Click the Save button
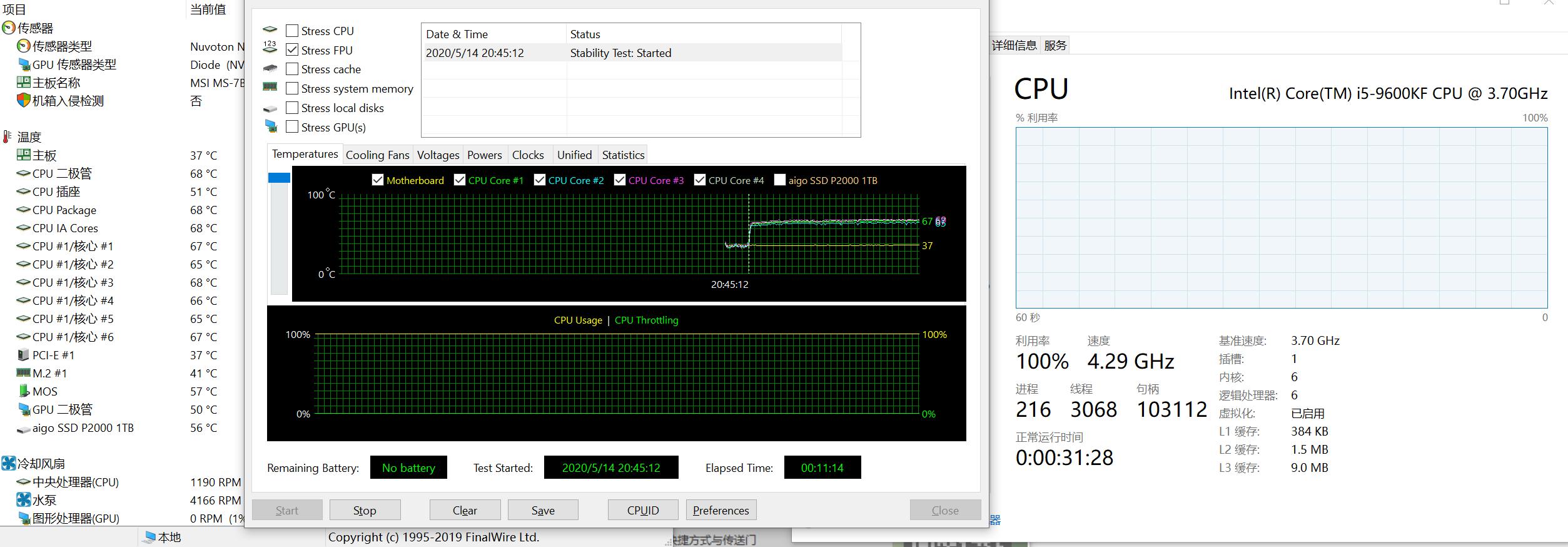1568x547 pixels. (x=543, y=510)
